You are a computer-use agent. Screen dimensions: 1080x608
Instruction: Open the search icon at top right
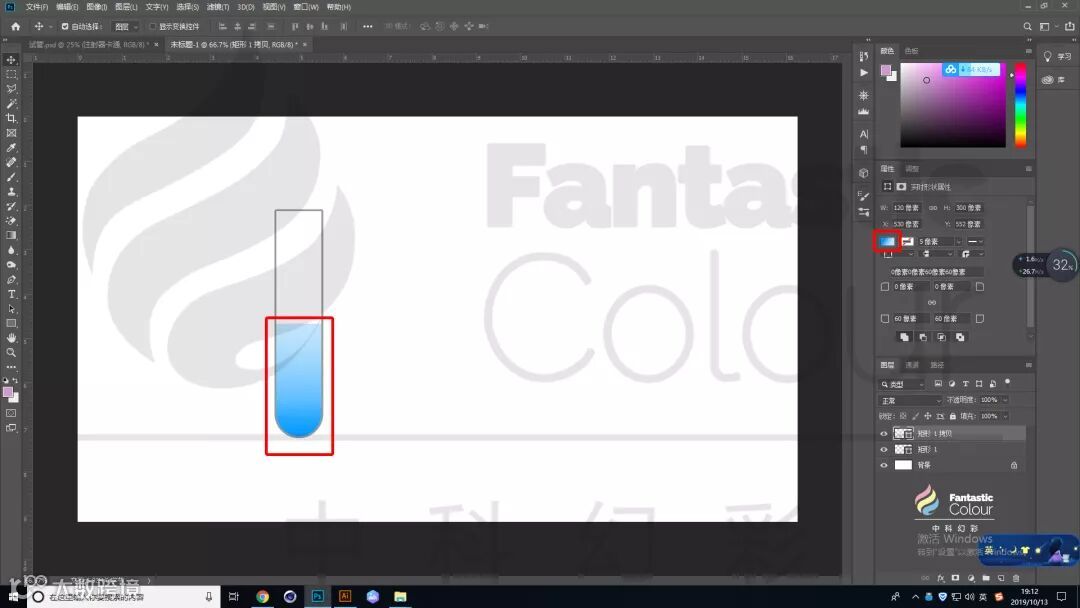[x=1027, y=26]
